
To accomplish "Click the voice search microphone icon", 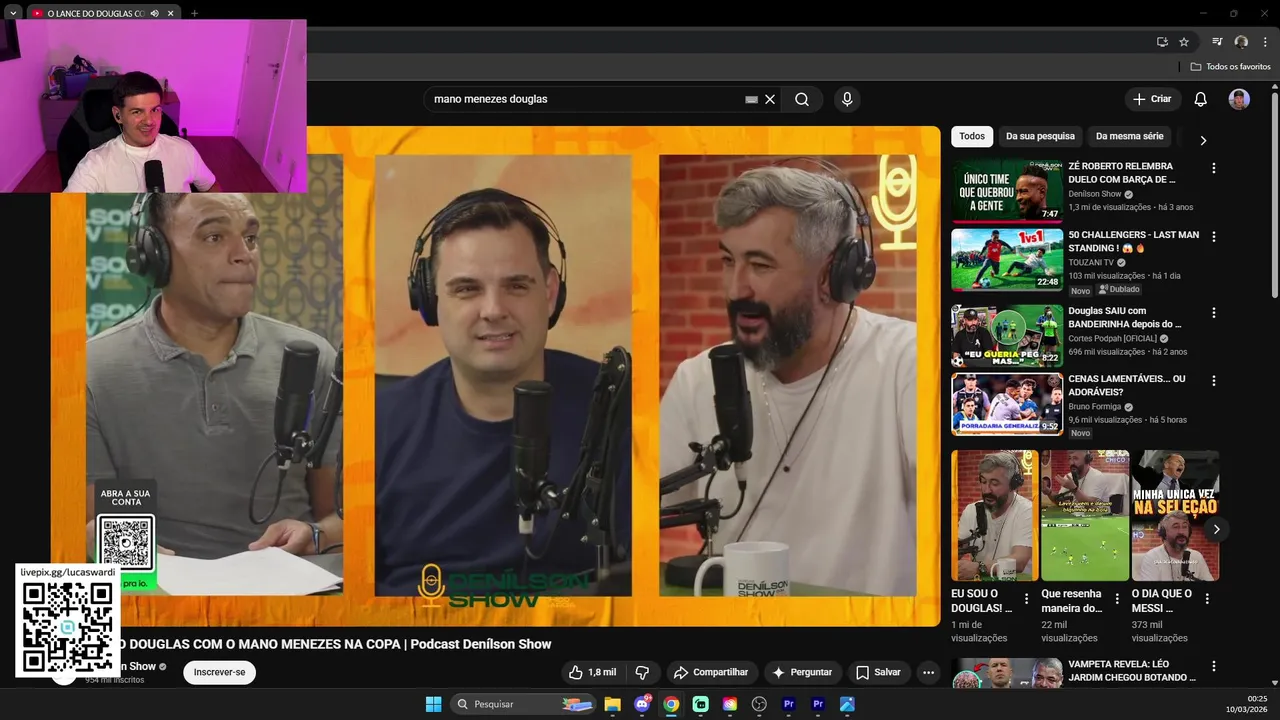I will pos(847,99).
